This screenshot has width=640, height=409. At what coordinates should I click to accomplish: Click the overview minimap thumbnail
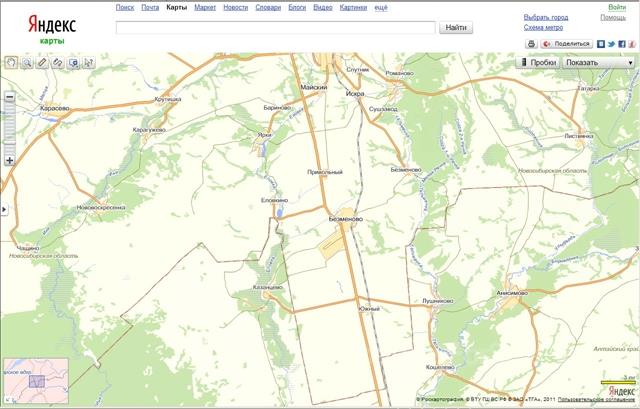coord(36,380)
